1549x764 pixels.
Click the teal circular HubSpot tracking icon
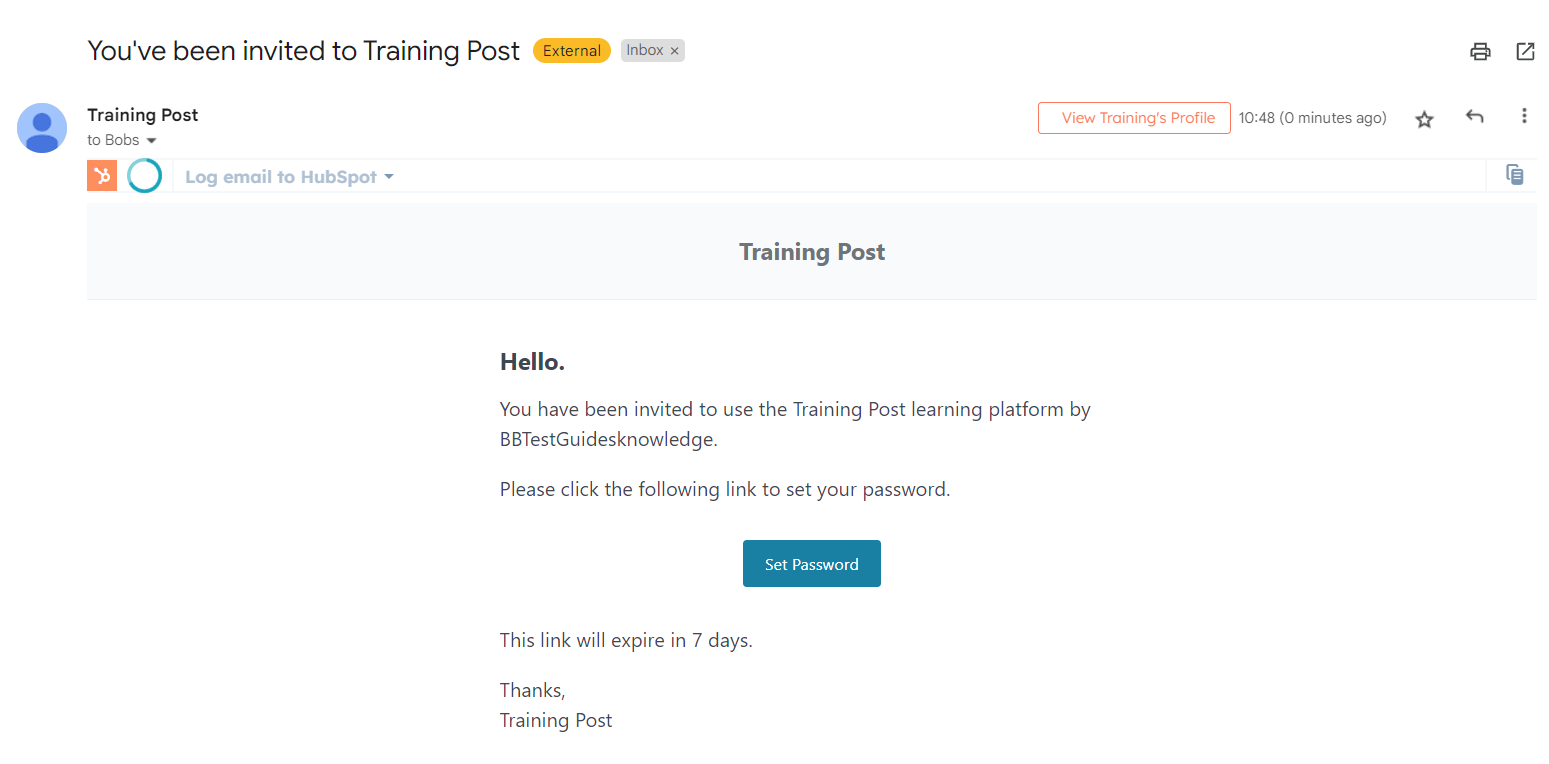(x=145, y=176)
